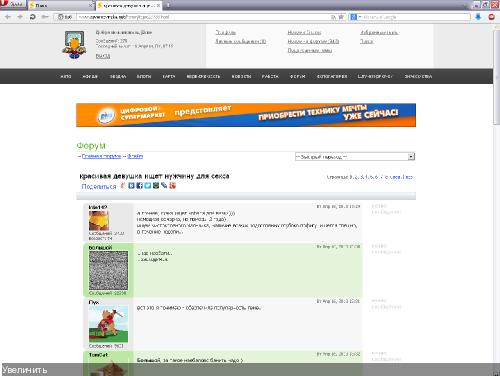
Task: Open the quick jump forum dropdown
Action: tap(355, 156)
